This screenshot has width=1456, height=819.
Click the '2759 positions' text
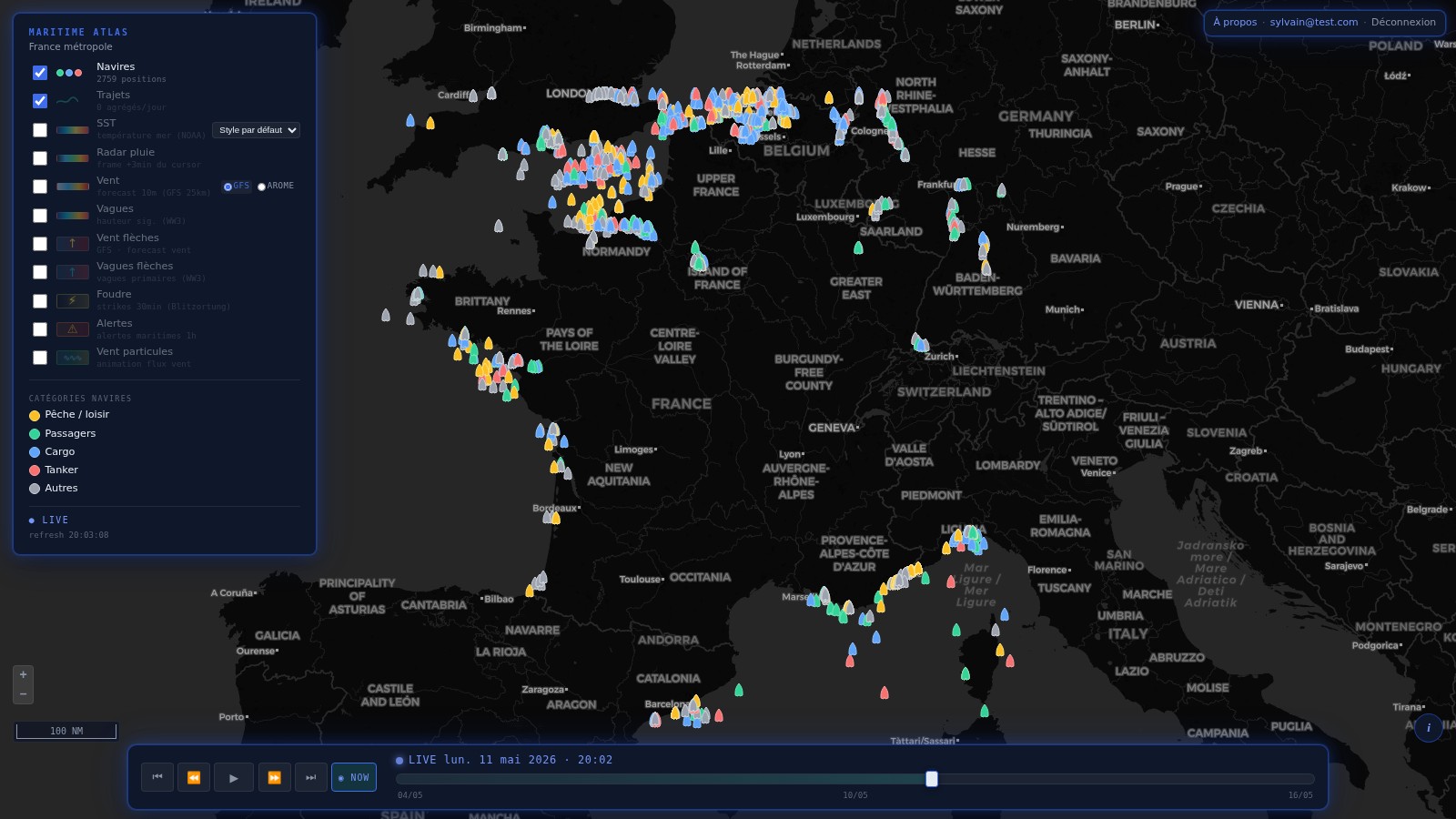pyautogui.click(x=131, y=79)
